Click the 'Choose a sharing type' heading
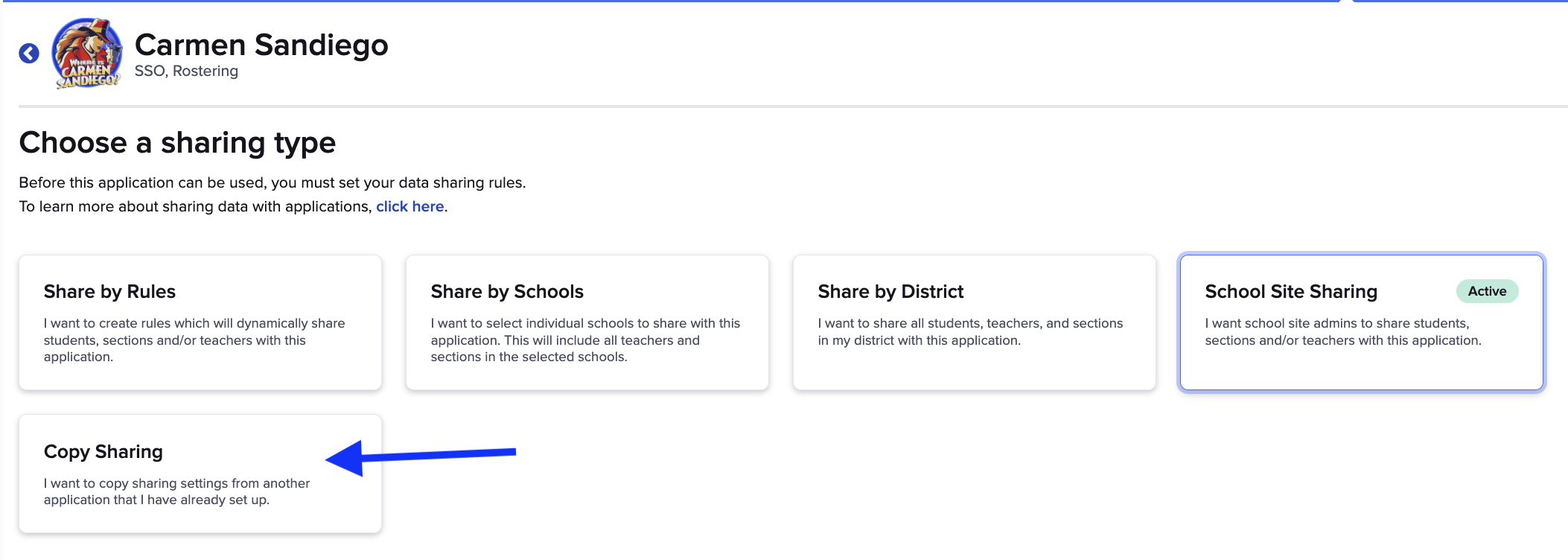1568x560 pixels. coord(177,142)
